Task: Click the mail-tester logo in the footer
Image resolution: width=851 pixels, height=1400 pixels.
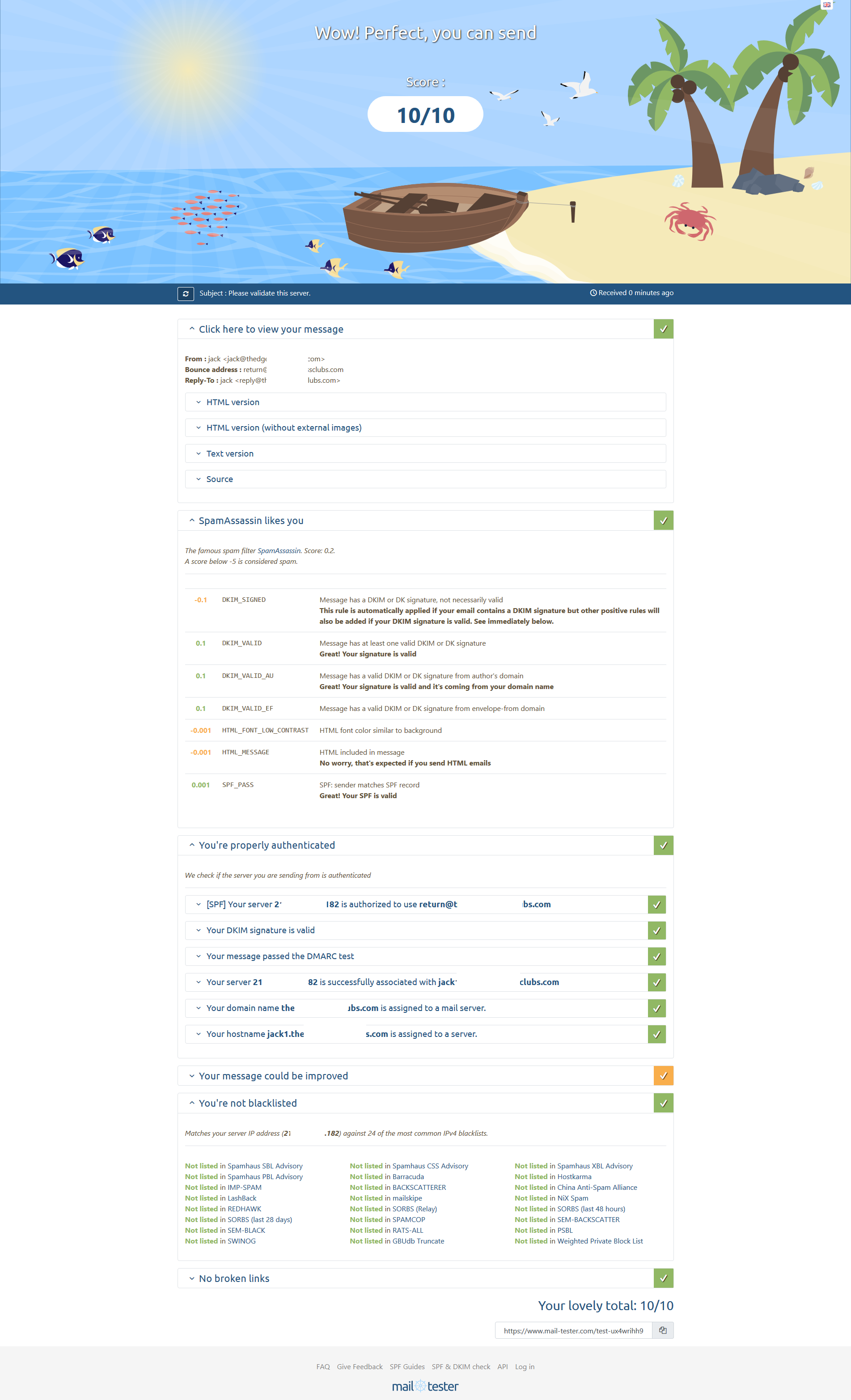Action: (426, 1386)
